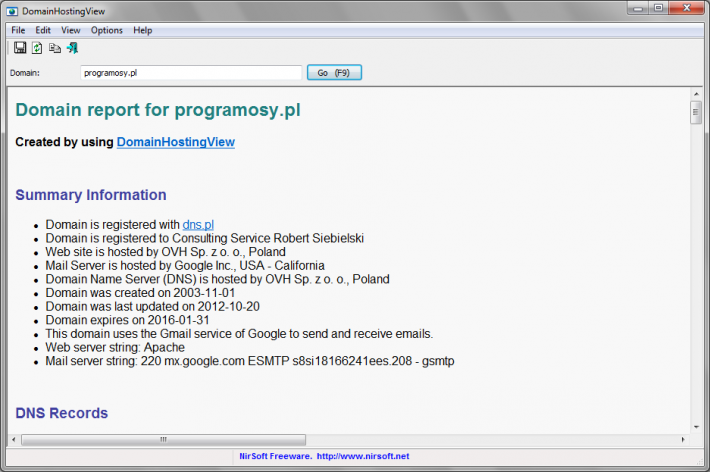The width and height of the screenshot is (710, 472).
Task: Open the dns.pl registrar link
Action: click(x=198, y=225)
